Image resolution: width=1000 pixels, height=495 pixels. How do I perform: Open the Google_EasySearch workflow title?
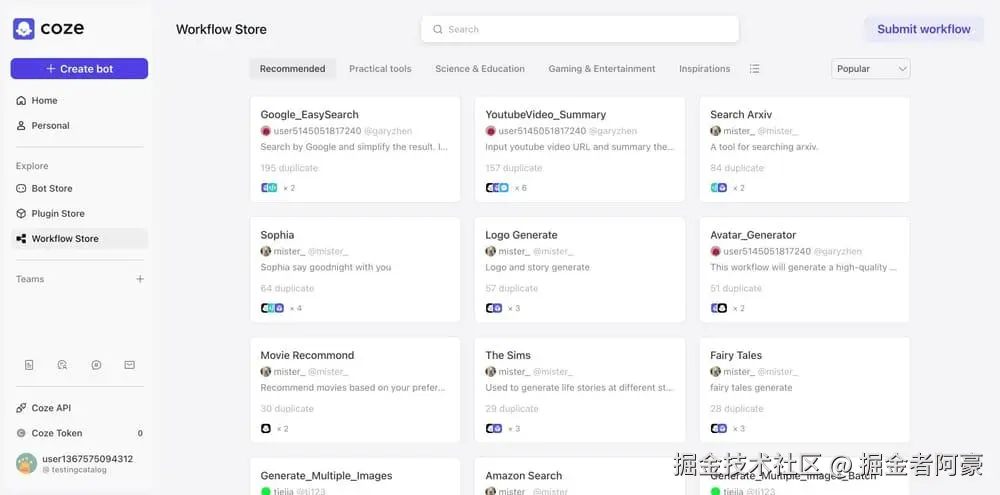coord(309,115)
